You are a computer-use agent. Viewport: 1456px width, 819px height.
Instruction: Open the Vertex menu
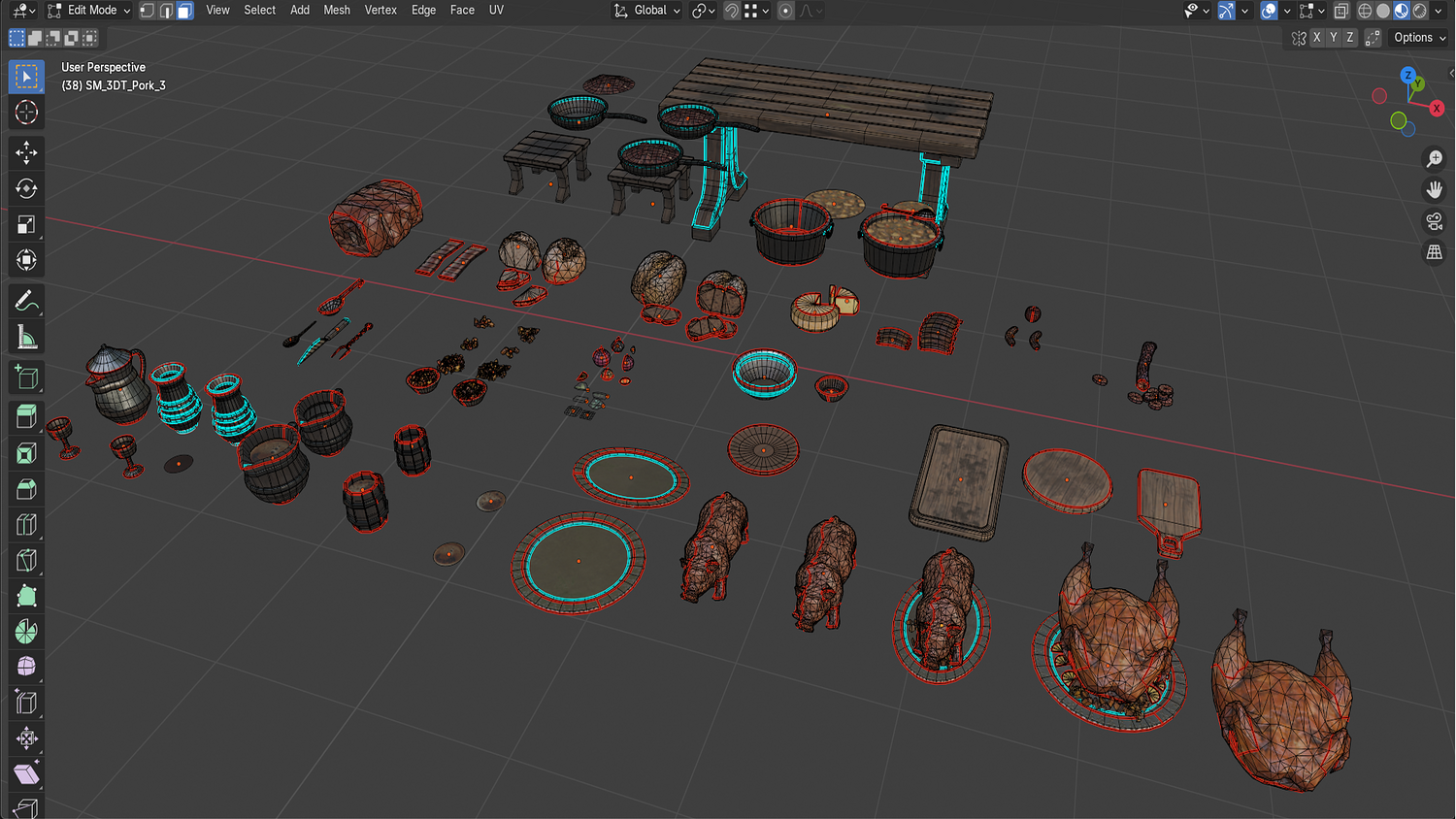point(381,11)
